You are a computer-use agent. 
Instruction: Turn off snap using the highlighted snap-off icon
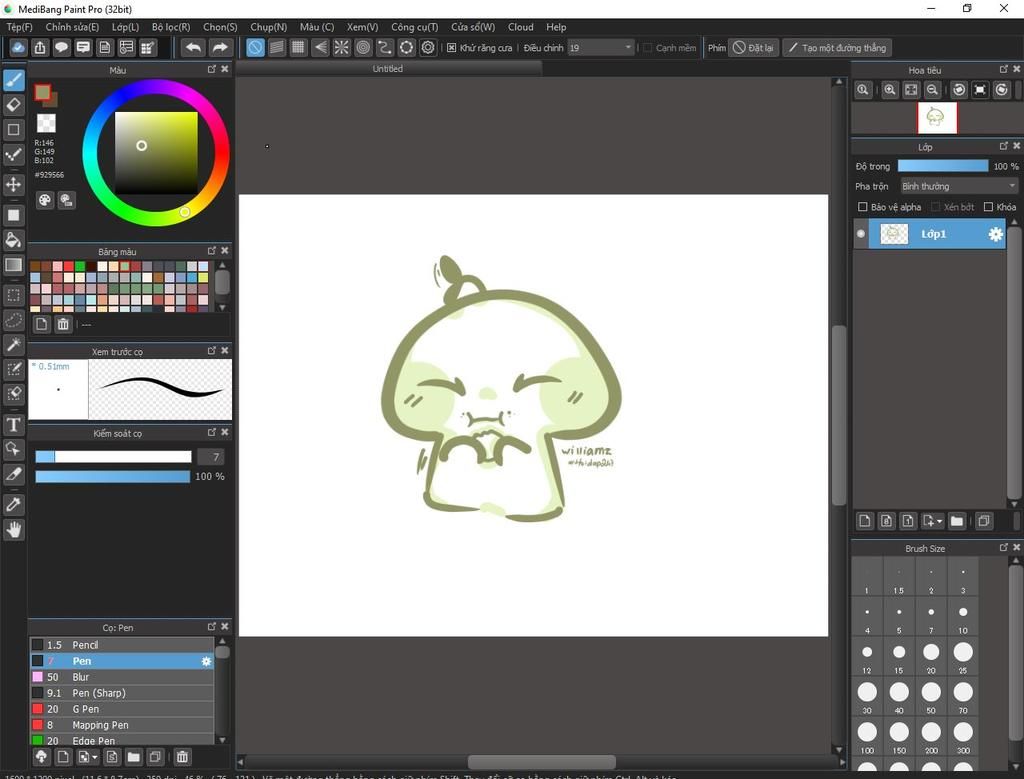coord(255,48)
